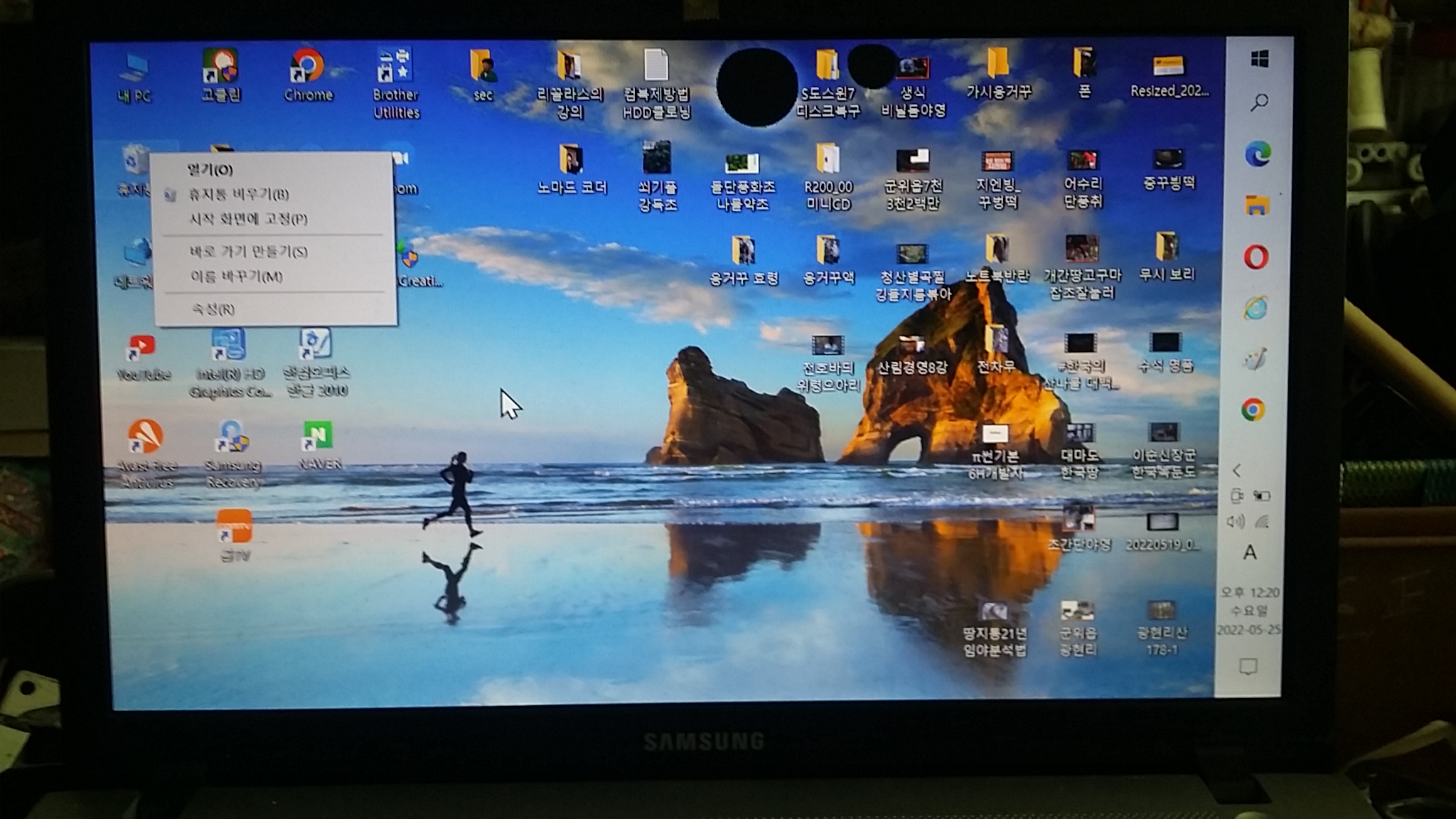1456x819 pixels.
Task: Open Samsung Recovery shortcut
Action: pyautogui.click(x=232, y=454)
